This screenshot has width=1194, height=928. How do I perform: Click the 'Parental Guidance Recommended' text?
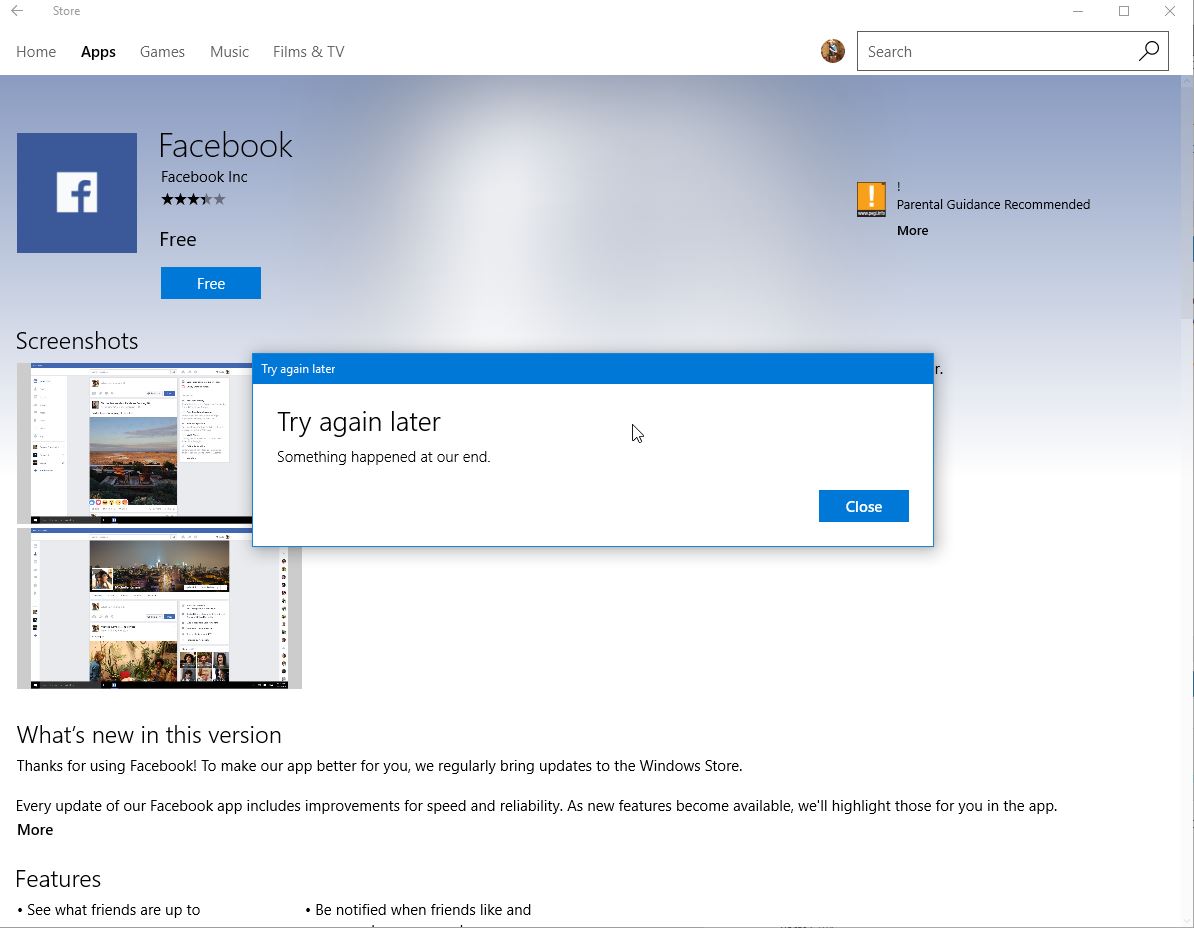[x=993, y=205]
